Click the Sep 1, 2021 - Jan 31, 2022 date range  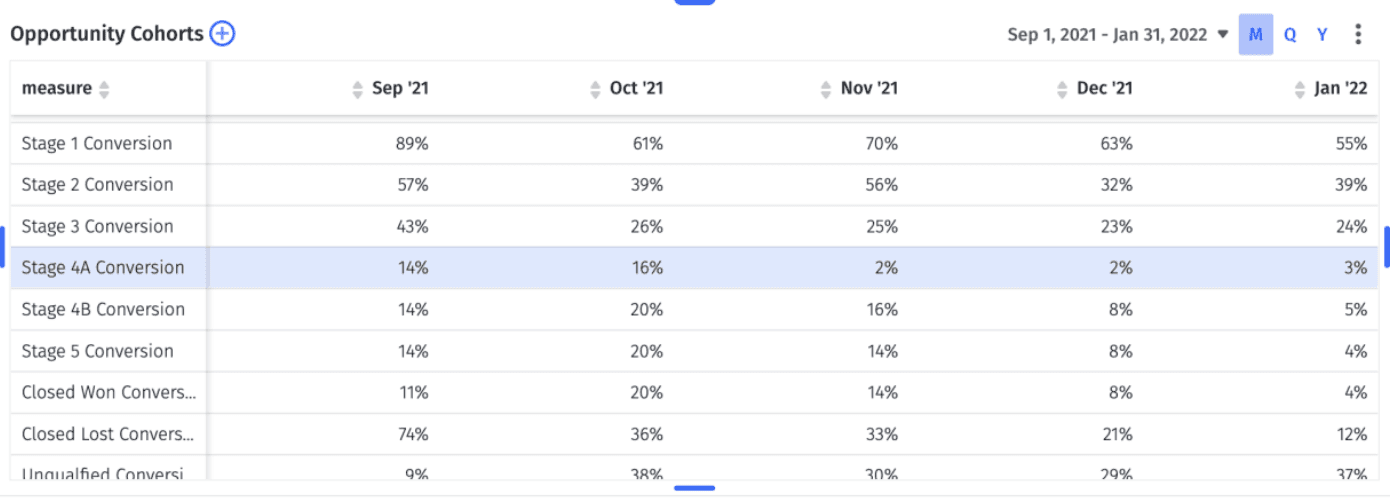pos(1107,35)
